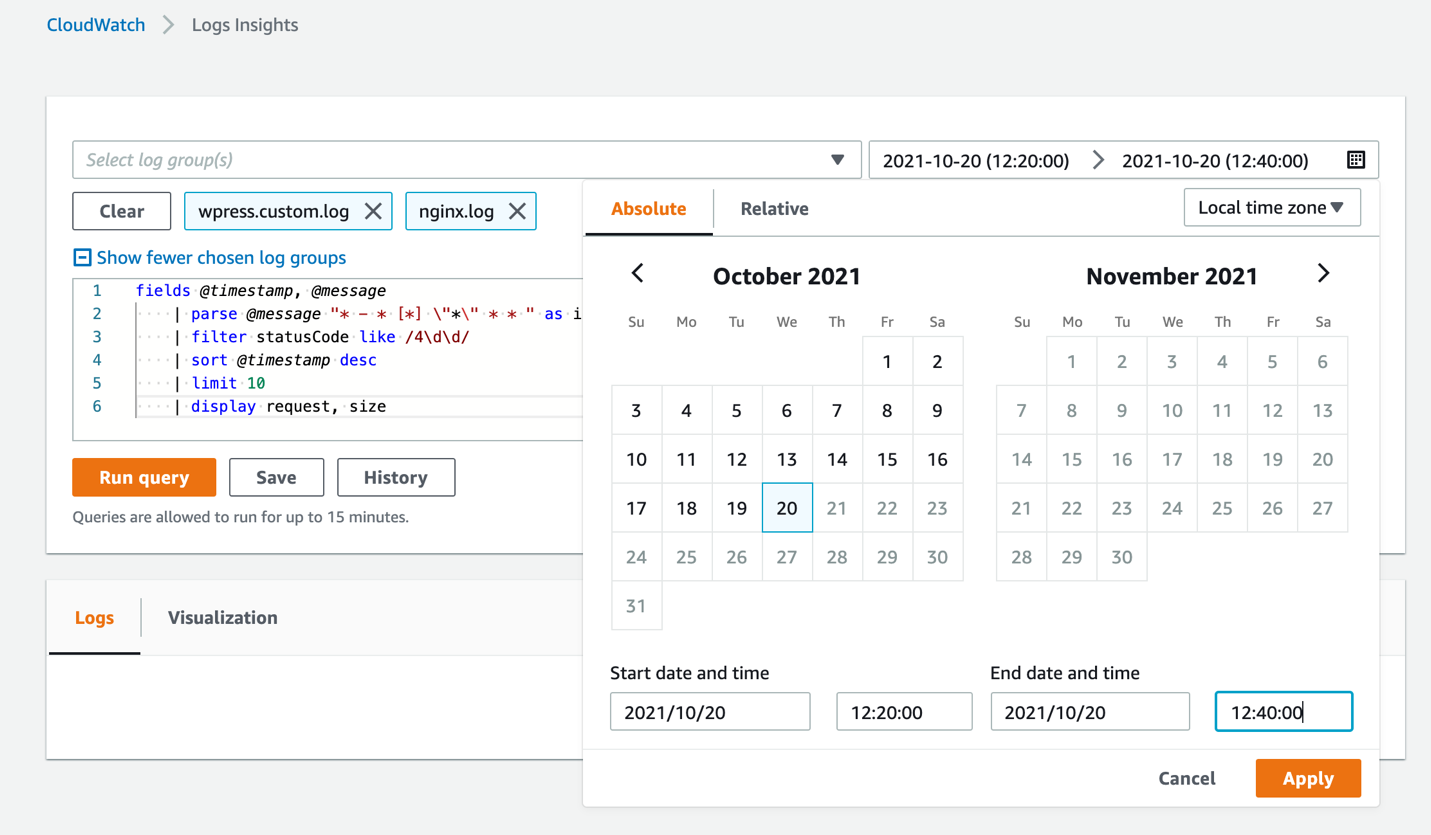Click Apply to confirm the time range
Viewport: 1431px width, 835px height.
click(x=1307, y=778)
